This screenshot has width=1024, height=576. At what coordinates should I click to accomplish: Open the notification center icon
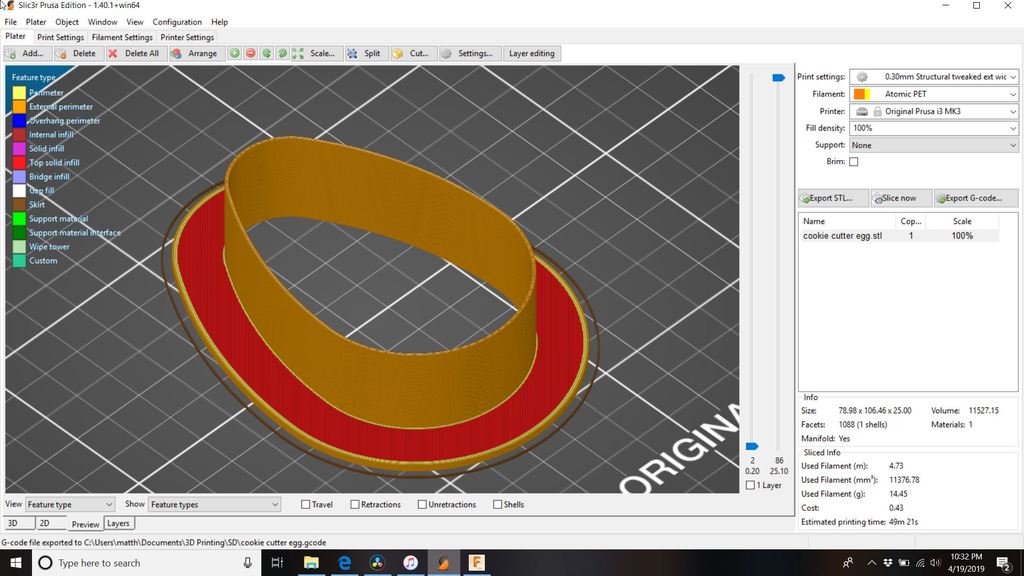[x=1004, y=562]
